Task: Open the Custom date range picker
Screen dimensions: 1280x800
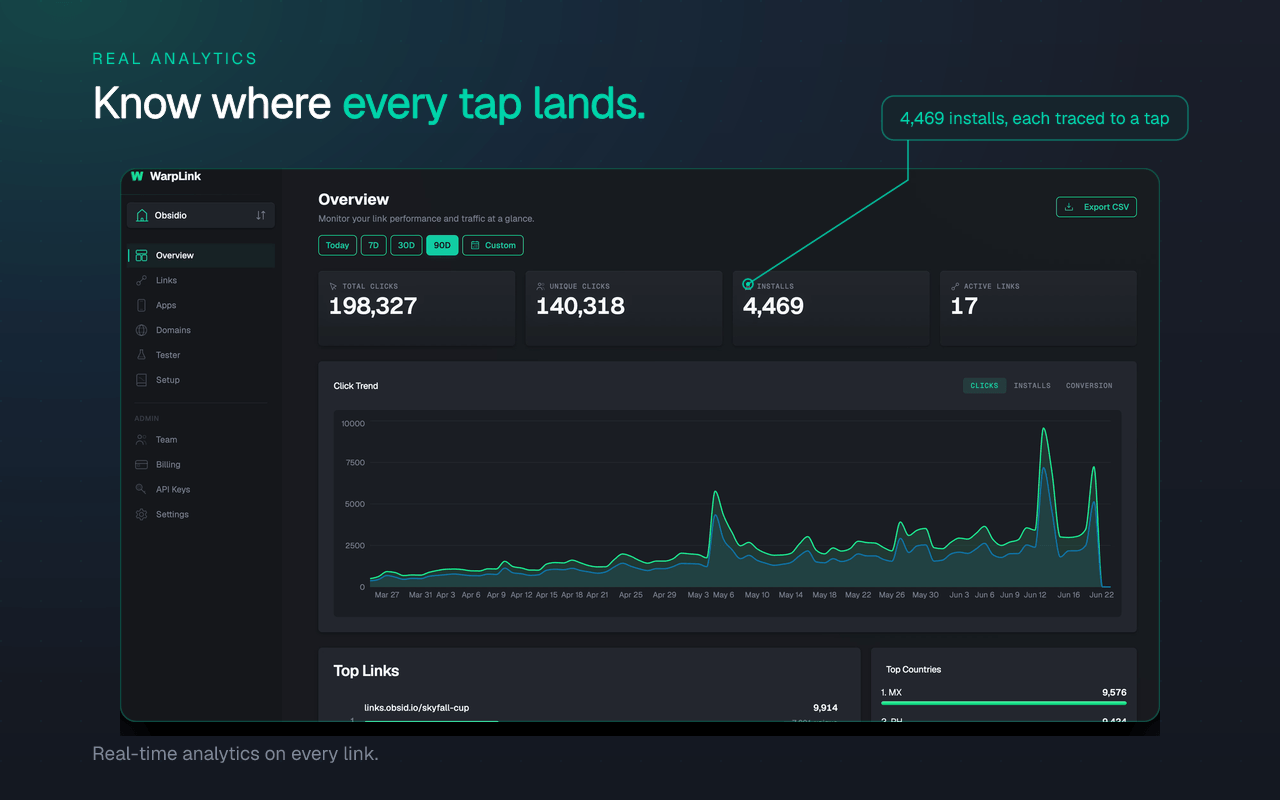Action: [493, 245]
